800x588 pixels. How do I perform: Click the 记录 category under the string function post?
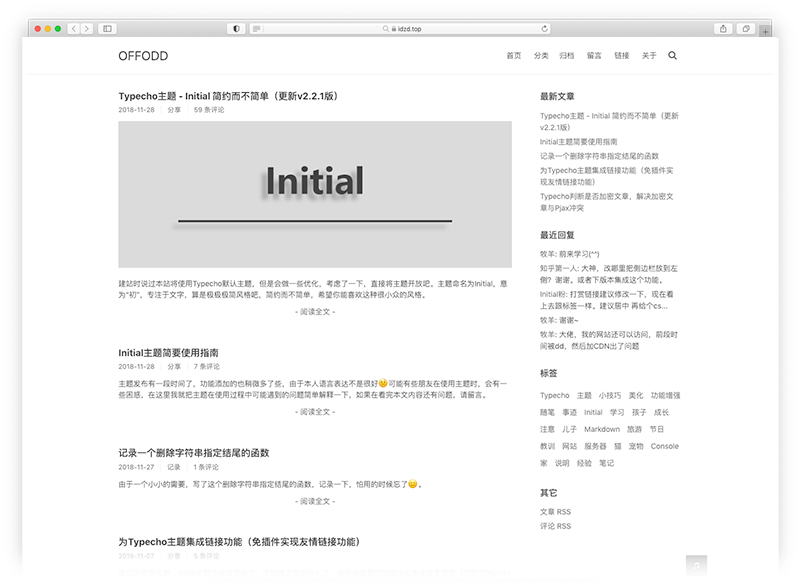coord(174,467)
